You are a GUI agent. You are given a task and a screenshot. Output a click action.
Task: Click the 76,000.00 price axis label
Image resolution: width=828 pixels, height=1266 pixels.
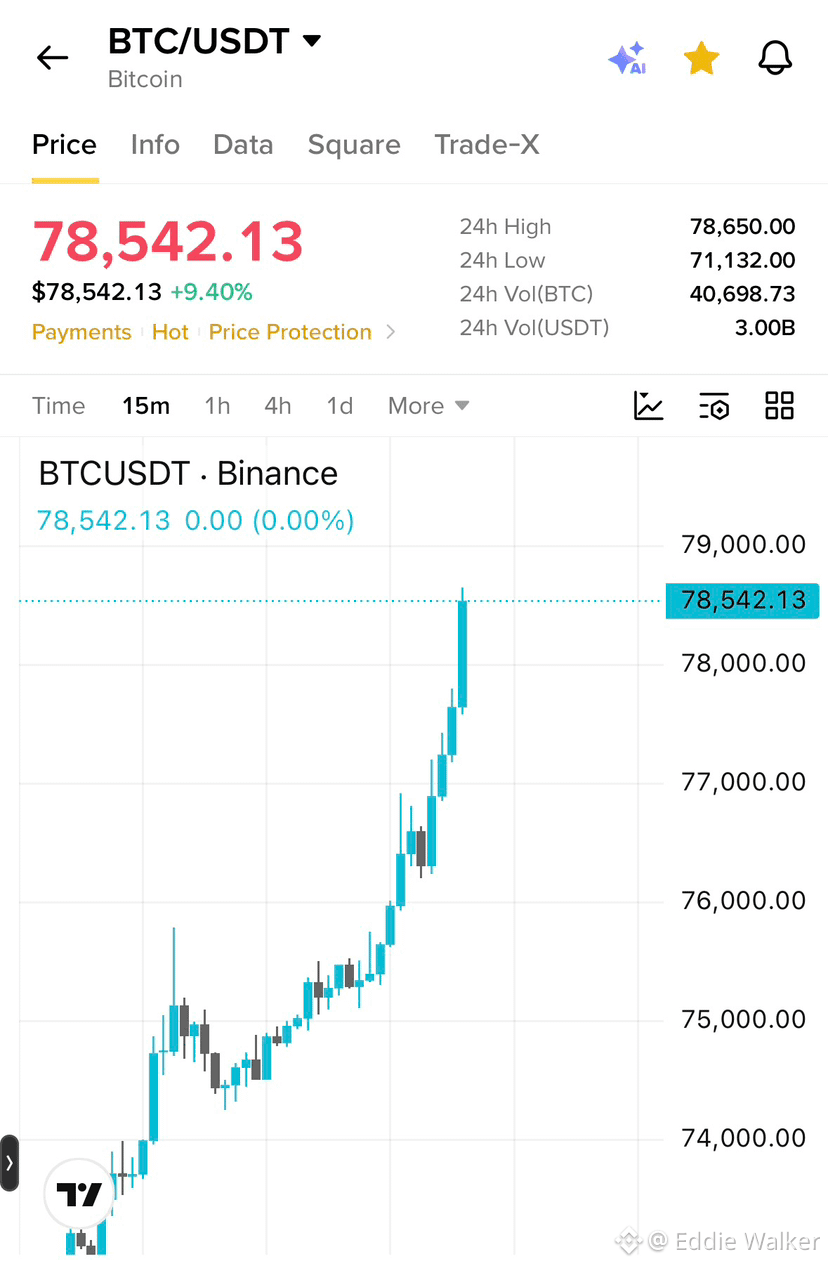pyautogui.click(x=743, y=900)
